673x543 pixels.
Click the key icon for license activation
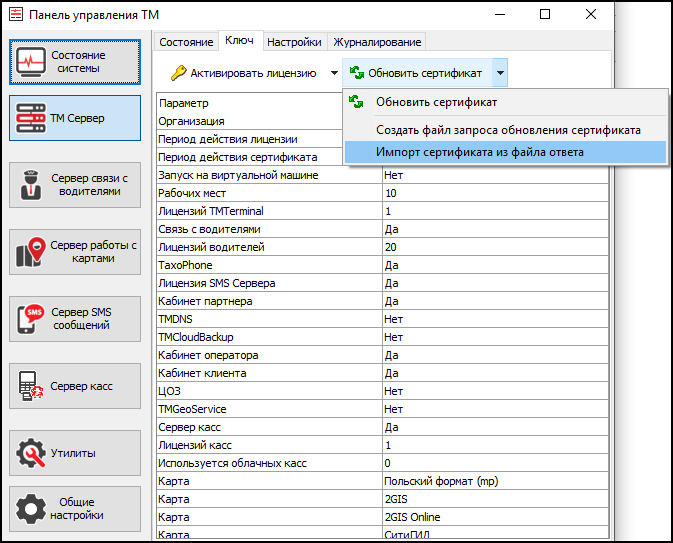click(x=178, y=73)
